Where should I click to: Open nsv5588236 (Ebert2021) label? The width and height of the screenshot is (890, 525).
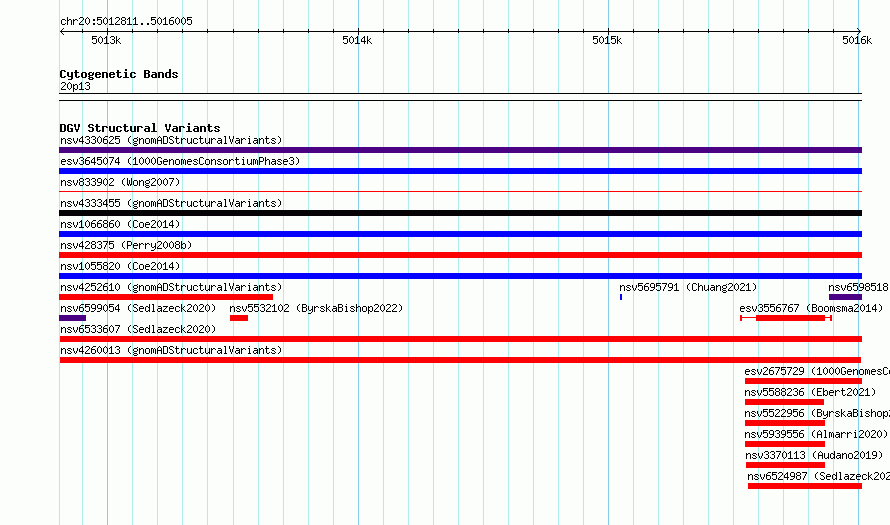click(810, 392)
